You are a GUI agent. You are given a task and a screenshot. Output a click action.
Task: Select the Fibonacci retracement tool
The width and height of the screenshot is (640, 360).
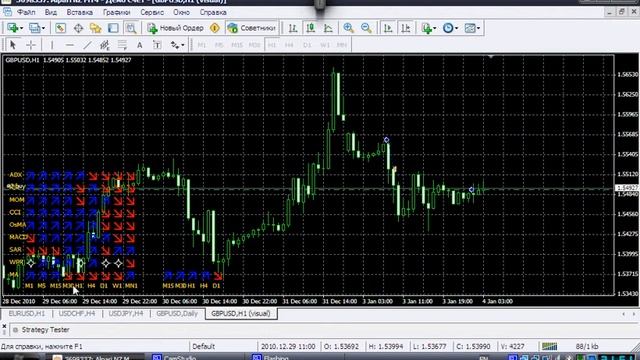[x=122, y=44]
